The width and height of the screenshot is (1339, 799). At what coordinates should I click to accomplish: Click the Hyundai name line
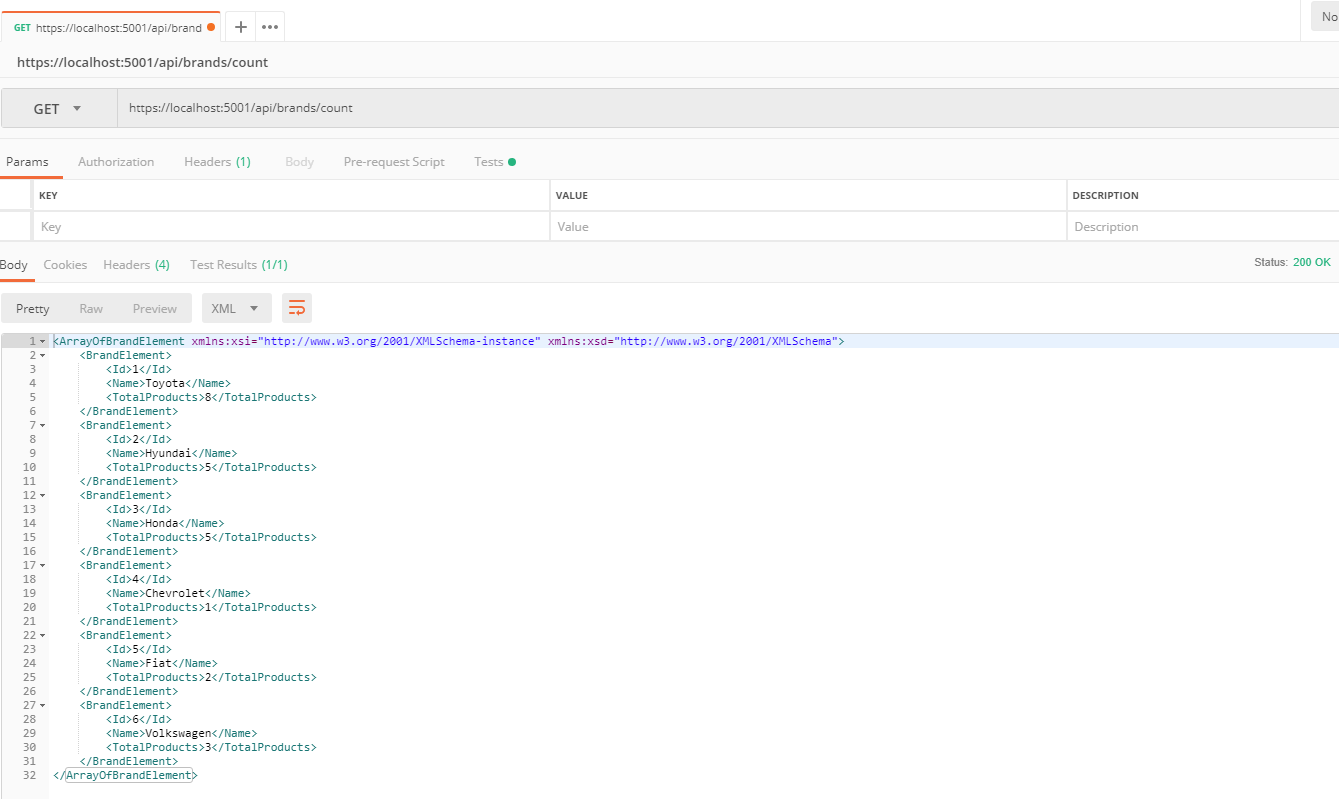point(171,453)
